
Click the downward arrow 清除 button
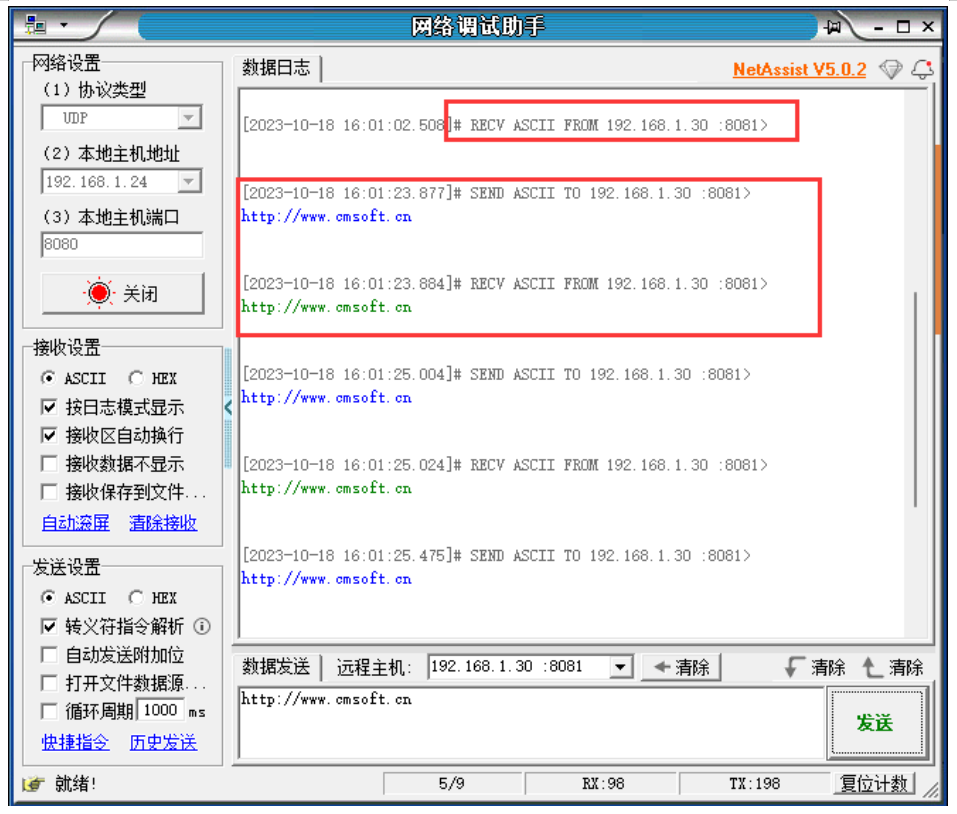click(815, 667)
